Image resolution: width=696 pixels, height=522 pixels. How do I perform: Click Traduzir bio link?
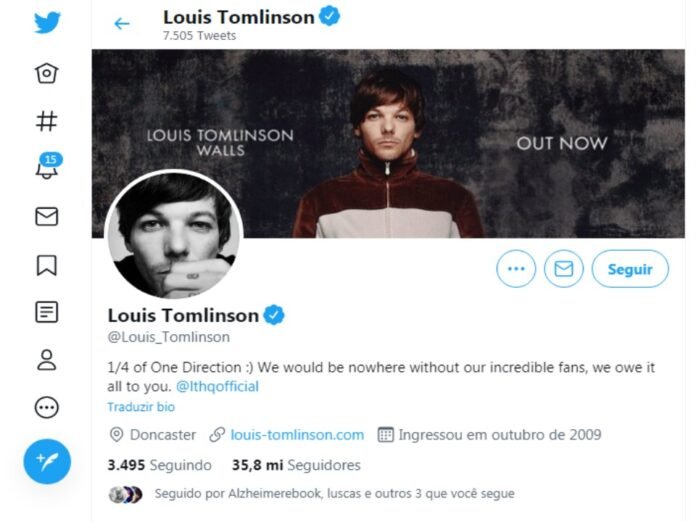pos(141,407)
